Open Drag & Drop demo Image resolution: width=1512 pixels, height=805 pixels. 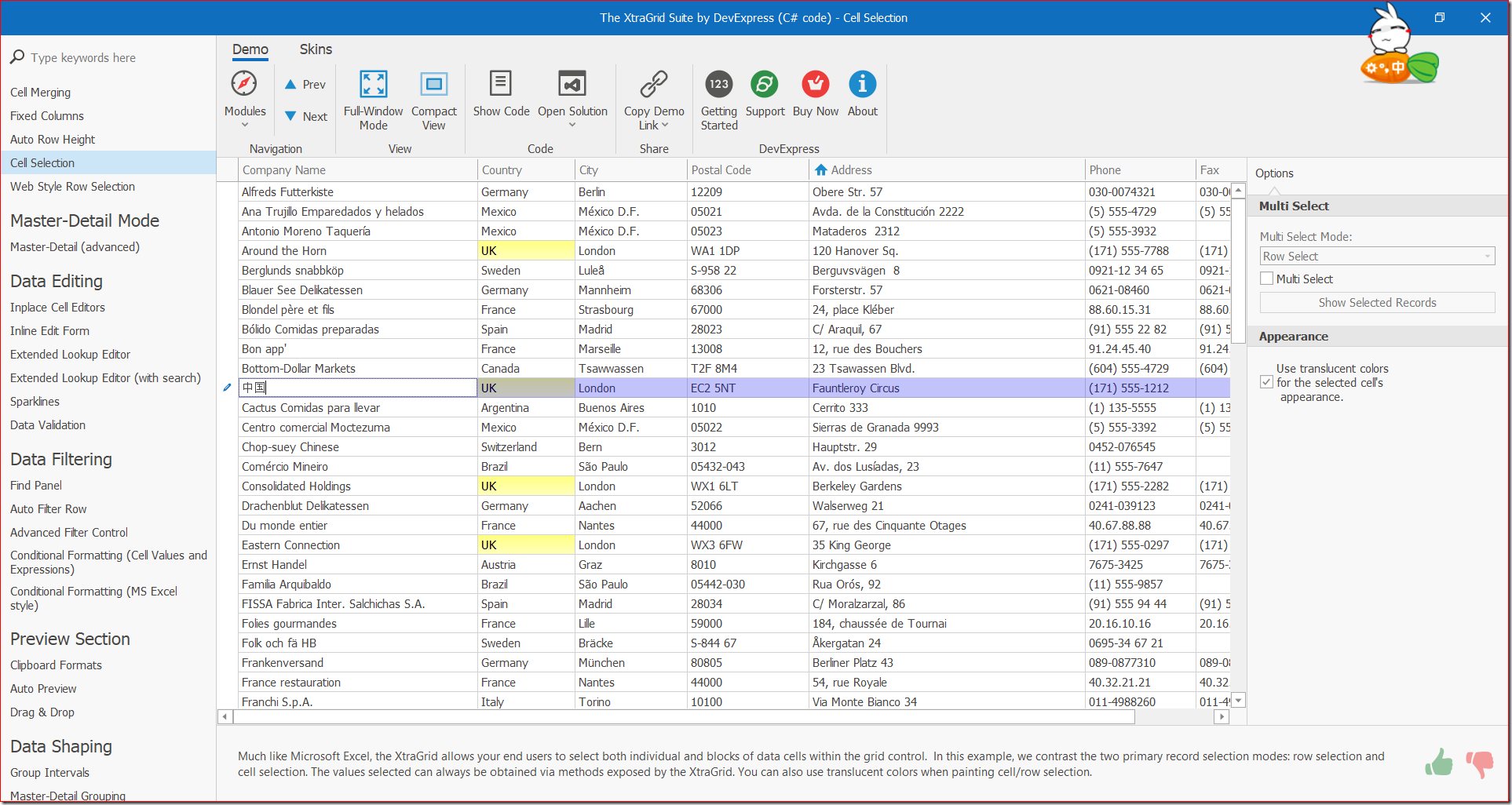(x=42, y=712)
